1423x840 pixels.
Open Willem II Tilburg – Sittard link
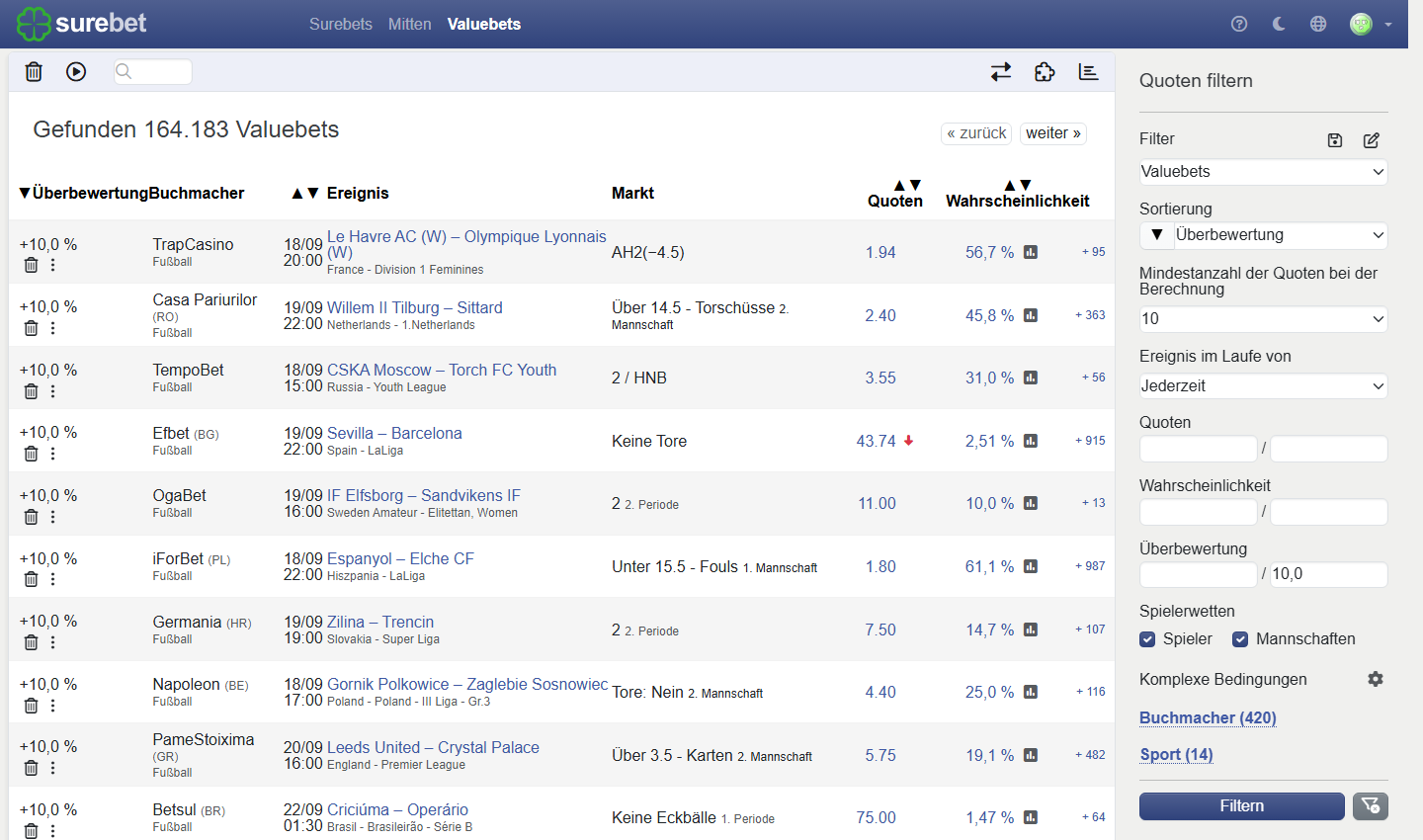[415, 307]
